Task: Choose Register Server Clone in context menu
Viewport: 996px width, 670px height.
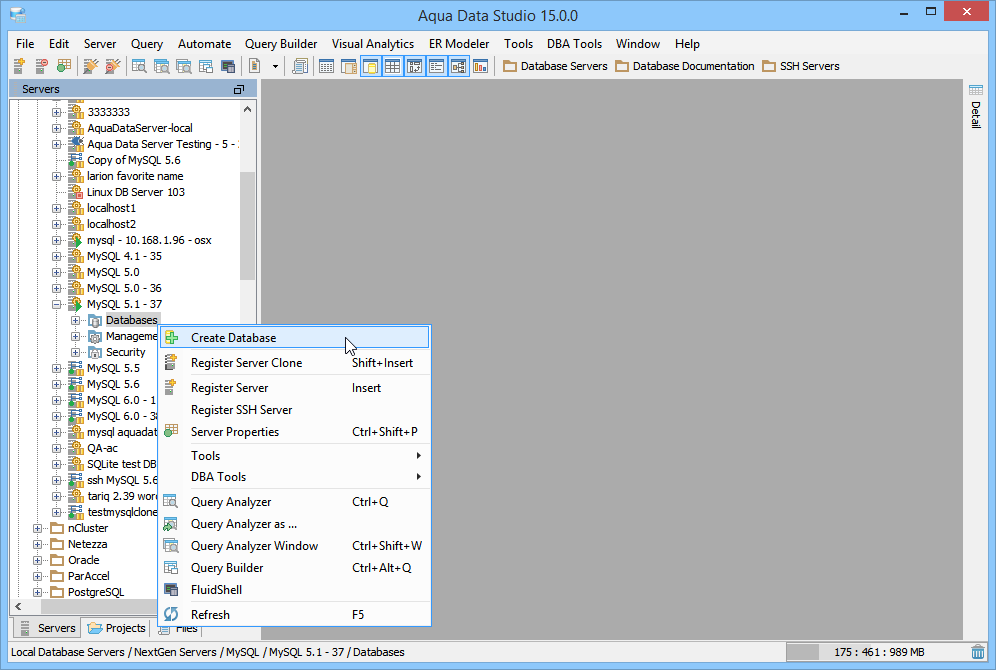Action: click(294, 363)
